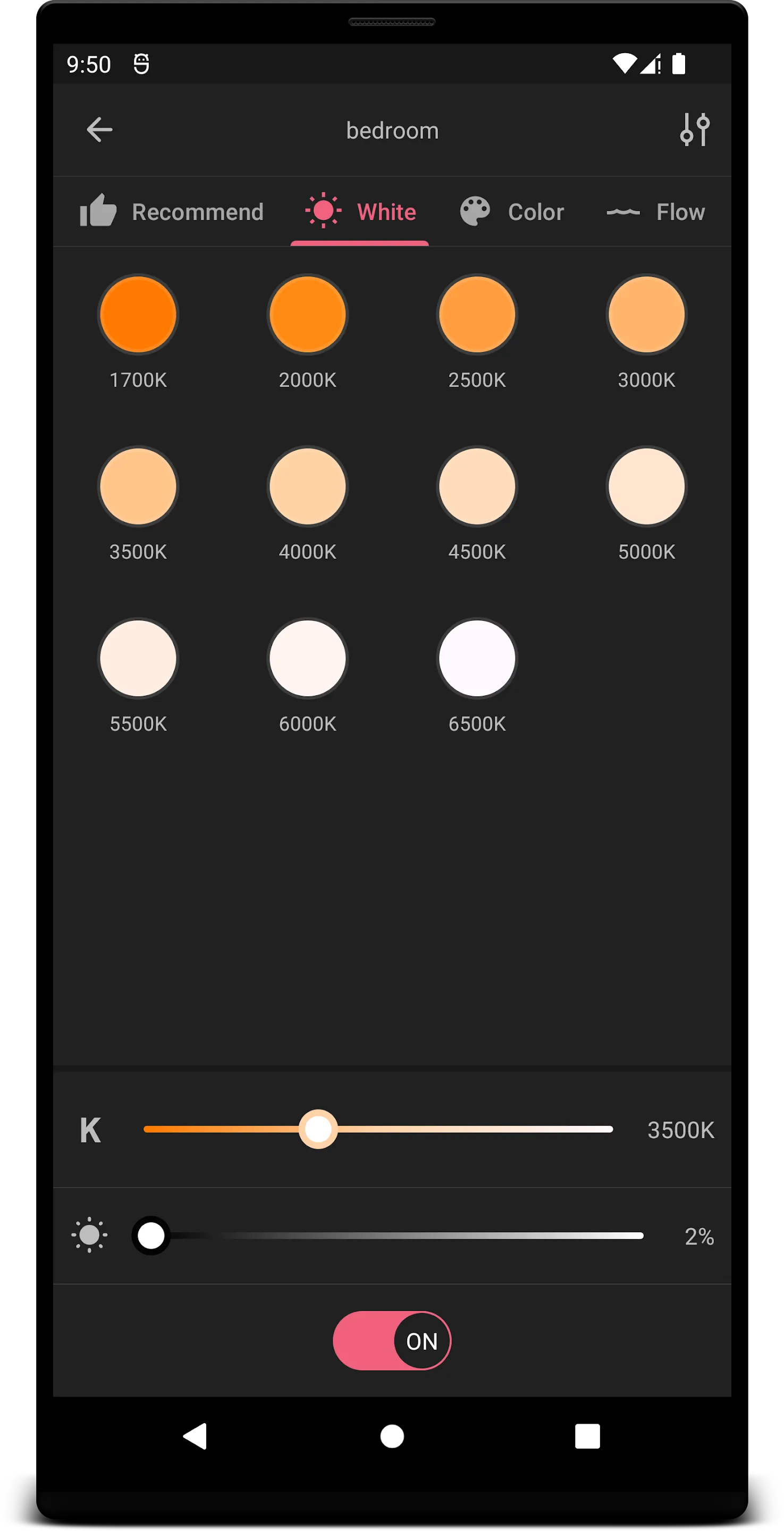Select the White tab

click(360, 212)
